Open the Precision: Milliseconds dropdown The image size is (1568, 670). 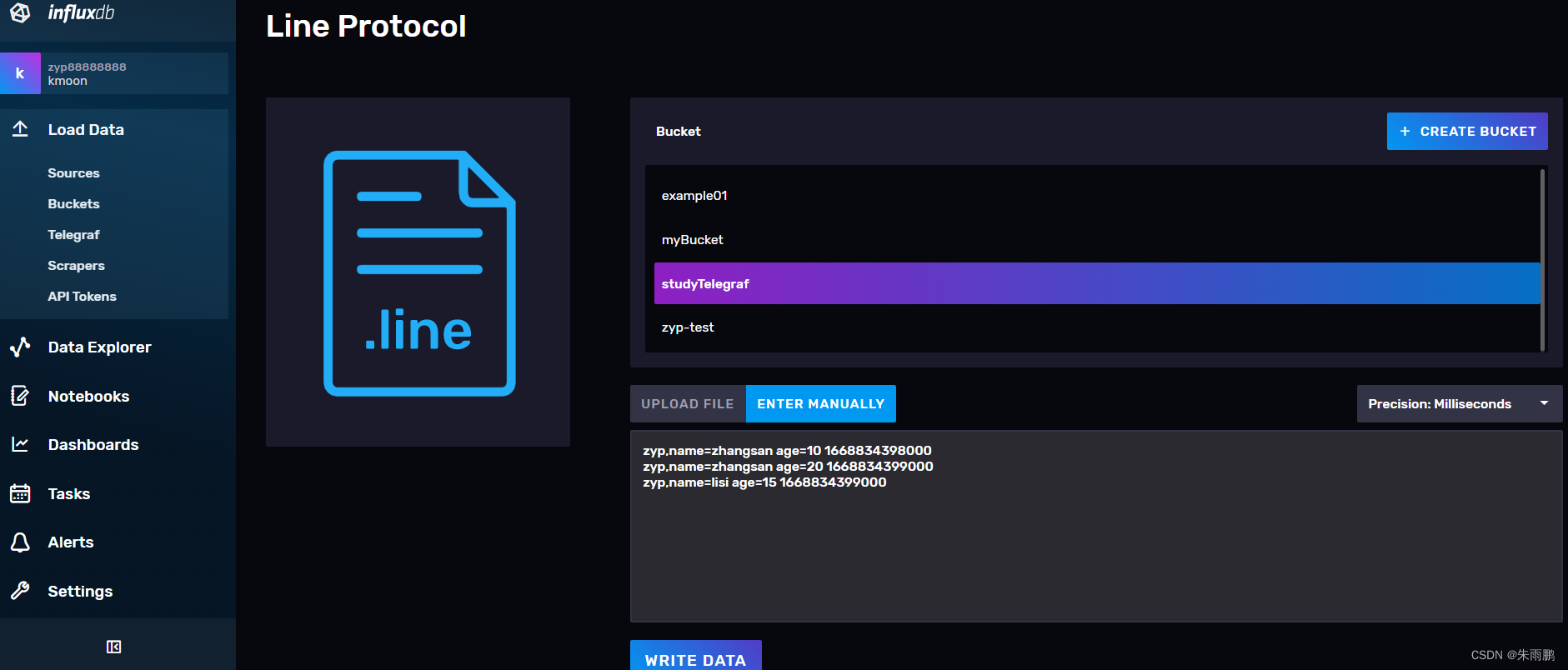(x=1460, y=404)
